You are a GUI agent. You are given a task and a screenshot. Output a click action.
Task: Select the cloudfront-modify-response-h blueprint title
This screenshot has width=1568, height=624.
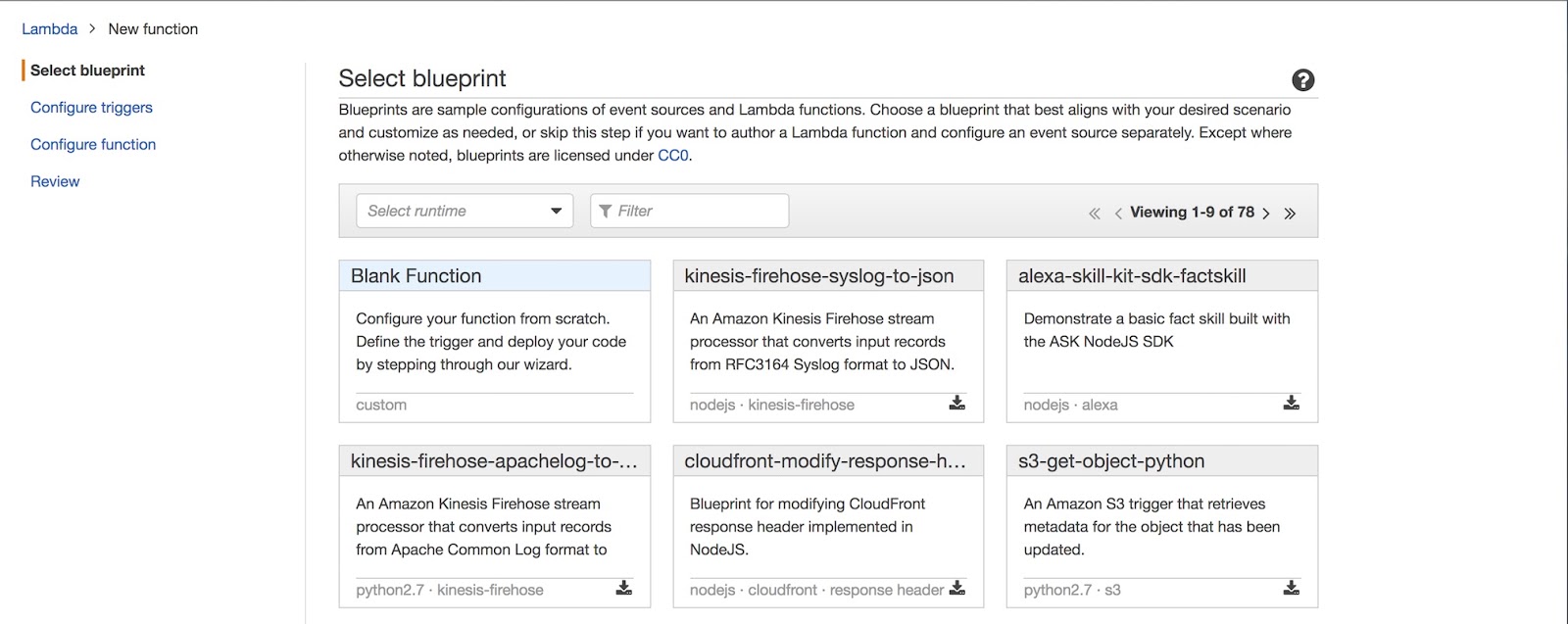pyautogui.click(x=825, y=461)
